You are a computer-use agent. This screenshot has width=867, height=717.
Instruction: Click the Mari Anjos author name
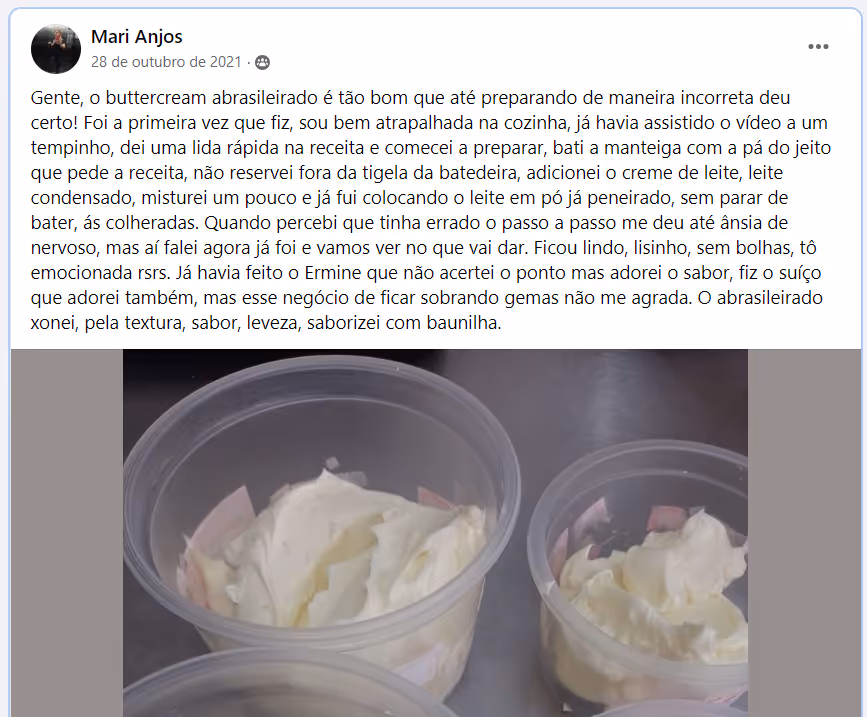click(x=137, y=36)
